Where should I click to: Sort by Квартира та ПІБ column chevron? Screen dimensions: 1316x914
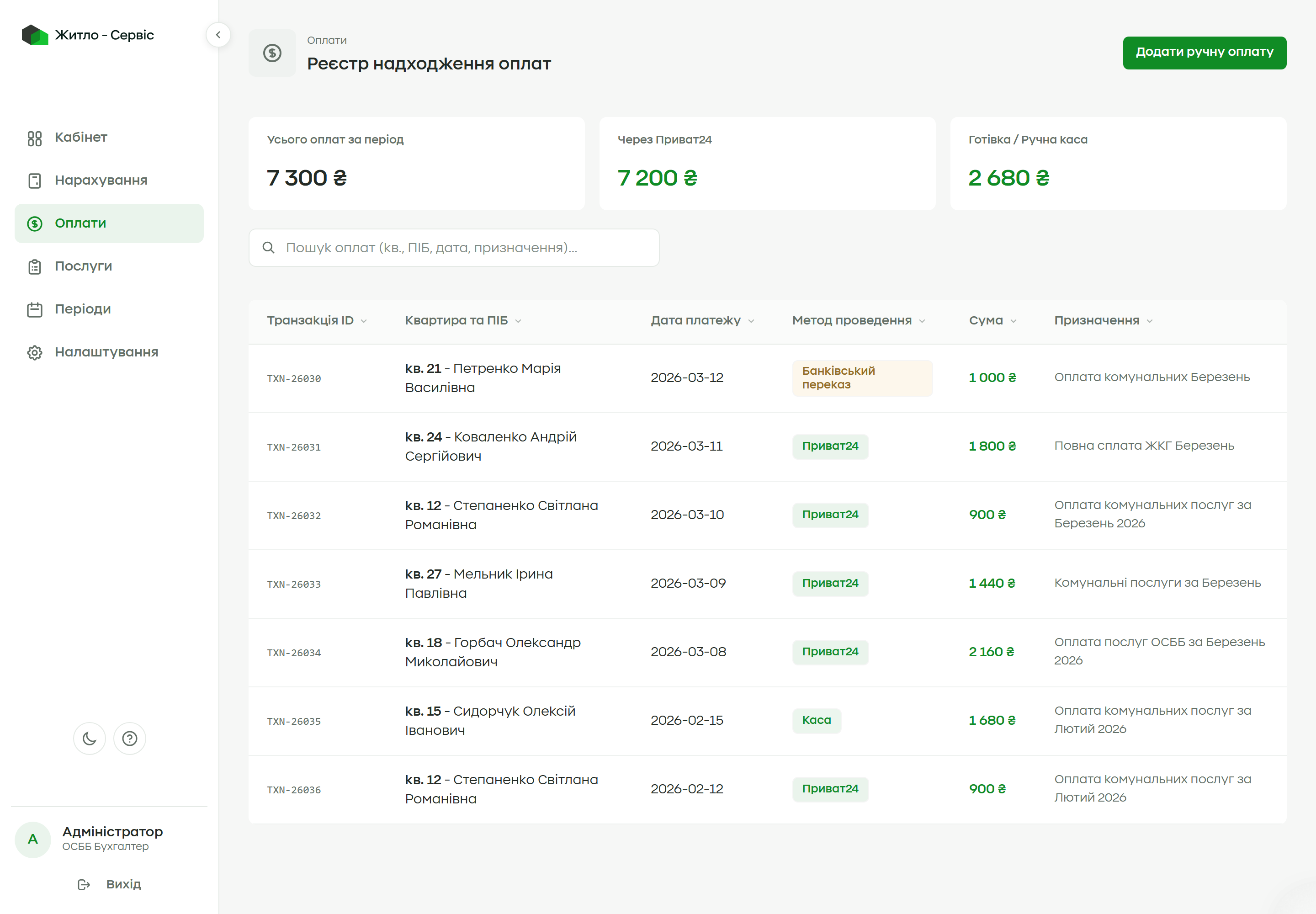518,321
